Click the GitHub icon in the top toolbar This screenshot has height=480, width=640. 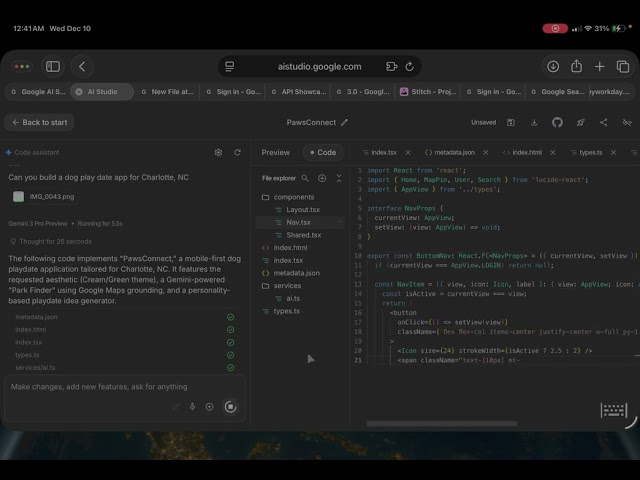(x=557, y=122)
